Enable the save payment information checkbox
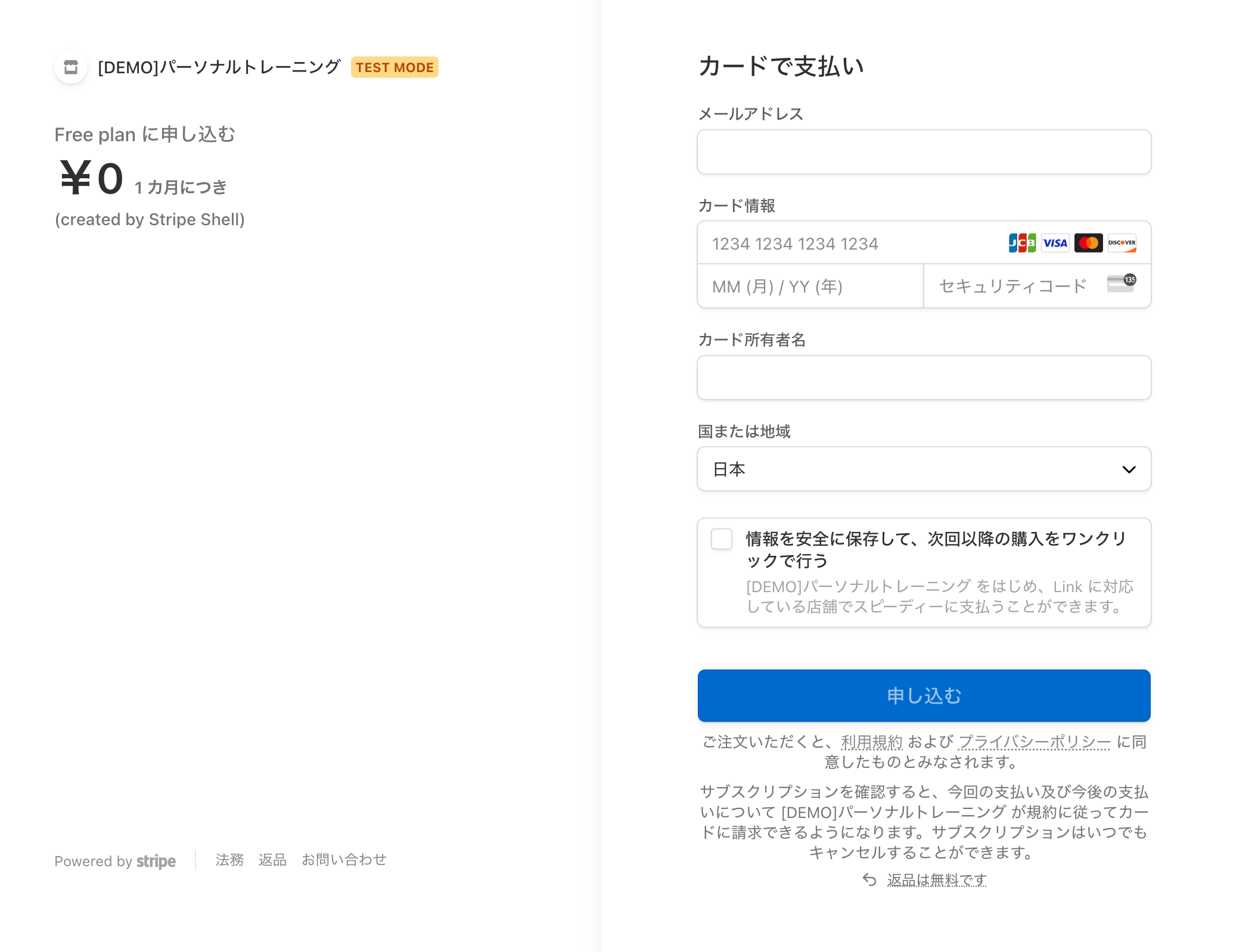This screenshot has width=1255, height=952. pos(721,539)
